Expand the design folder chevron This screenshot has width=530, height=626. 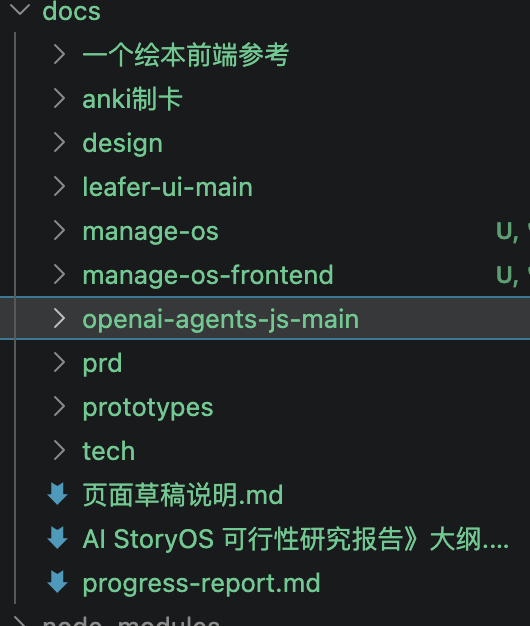[59, 143]
